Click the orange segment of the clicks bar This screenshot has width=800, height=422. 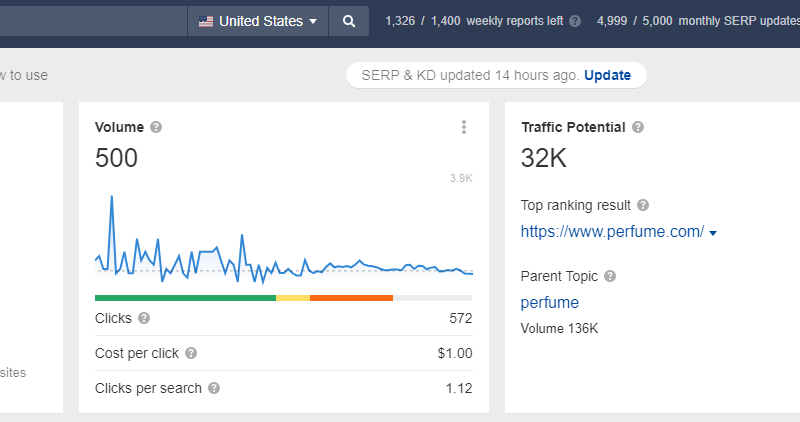(351, 297)
